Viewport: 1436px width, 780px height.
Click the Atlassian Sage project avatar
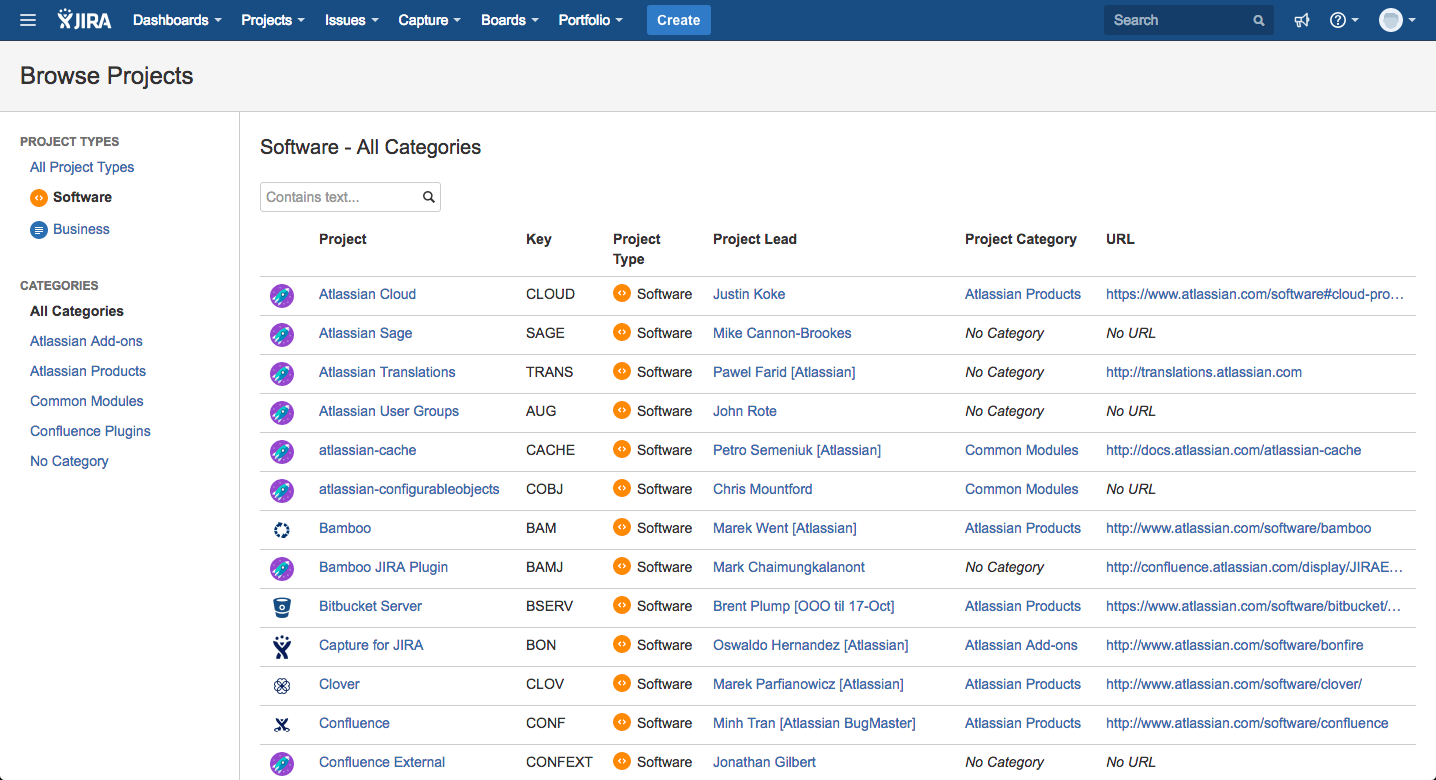click(282, 334)
